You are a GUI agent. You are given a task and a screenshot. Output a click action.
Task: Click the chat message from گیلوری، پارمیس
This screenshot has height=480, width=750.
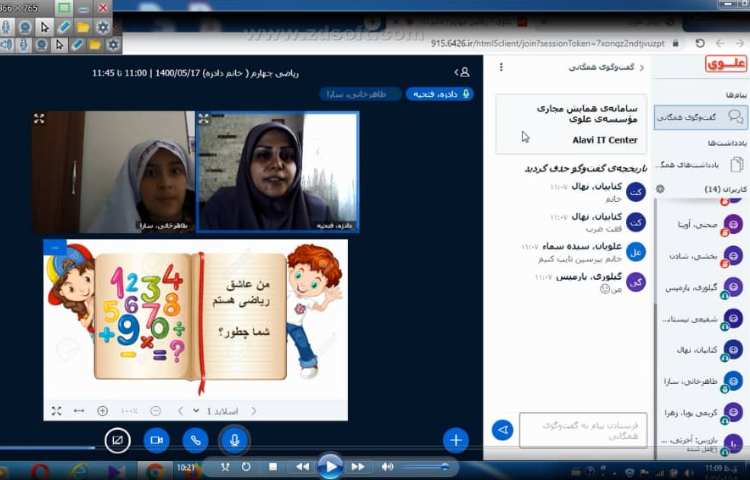tap(589, 283)
